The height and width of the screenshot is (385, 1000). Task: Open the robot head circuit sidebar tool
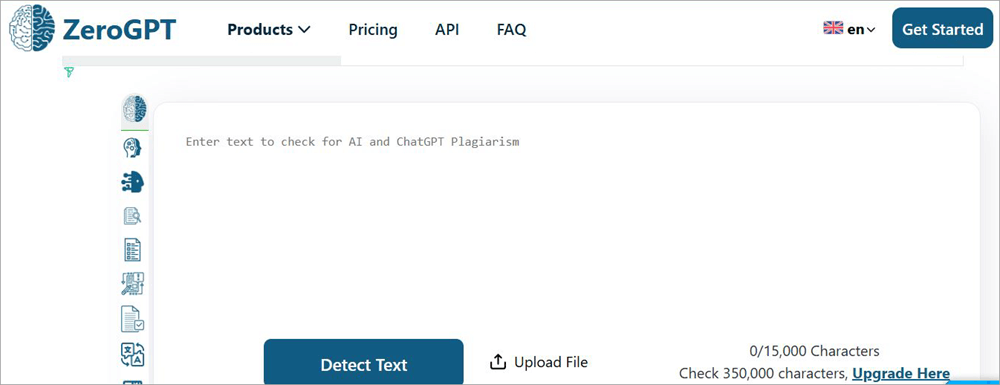(133, 182)
